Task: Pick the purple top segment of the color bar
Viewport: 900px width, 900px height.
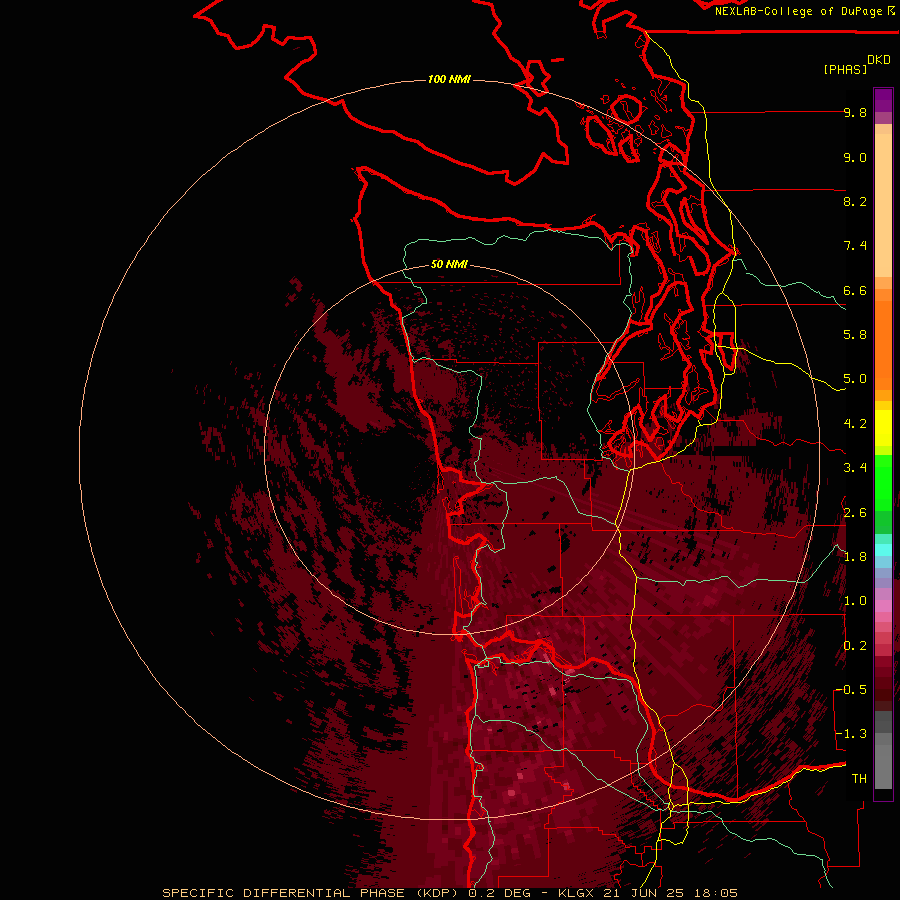Action: tap(883, 100)
